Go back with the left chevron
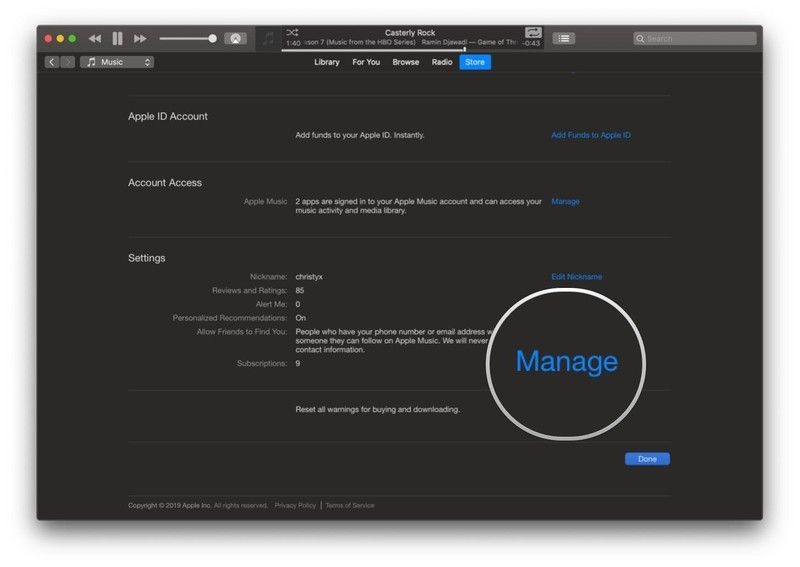The height and width of the screenshot is (567, 800). coord(52,62)
